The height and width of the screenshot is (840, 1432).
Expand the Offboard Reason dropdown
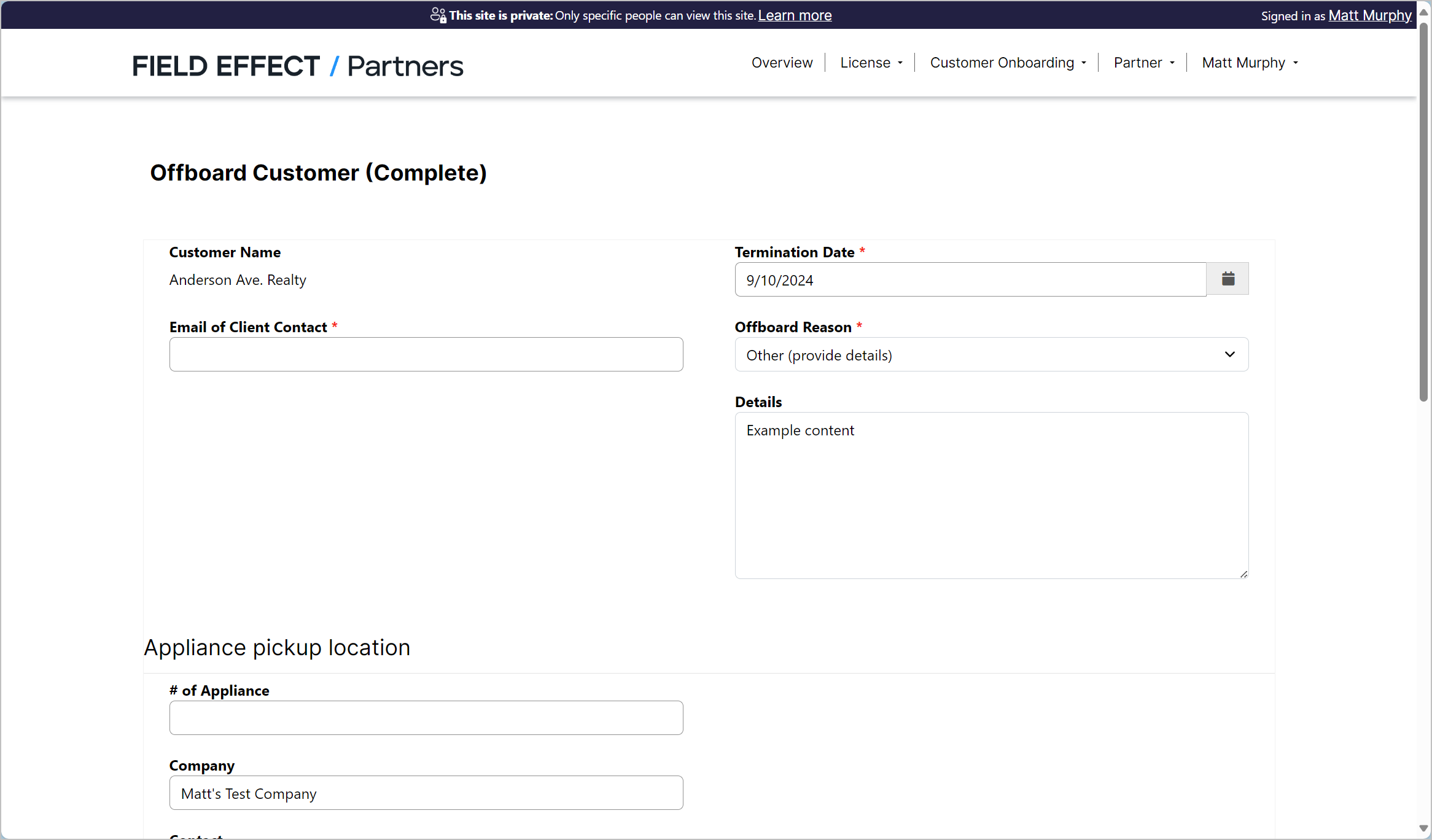(991, 355)
